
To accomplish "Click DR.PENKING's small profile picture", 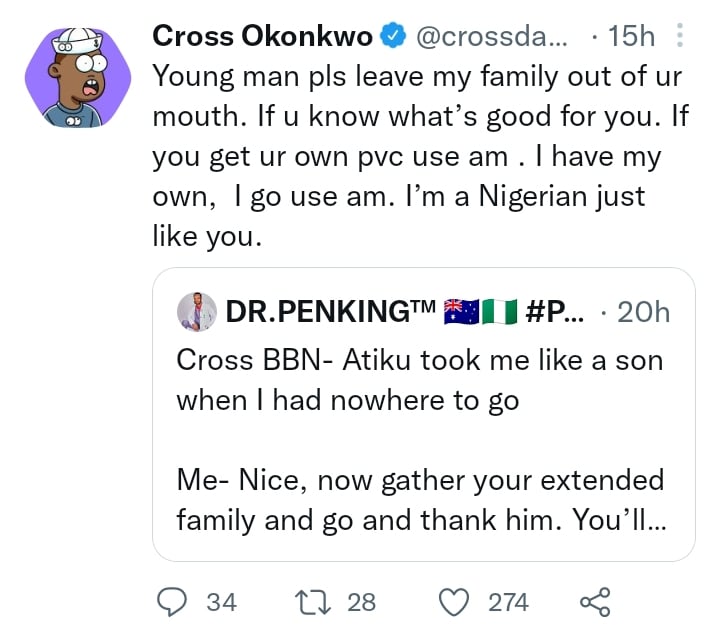I will point(197,312).
